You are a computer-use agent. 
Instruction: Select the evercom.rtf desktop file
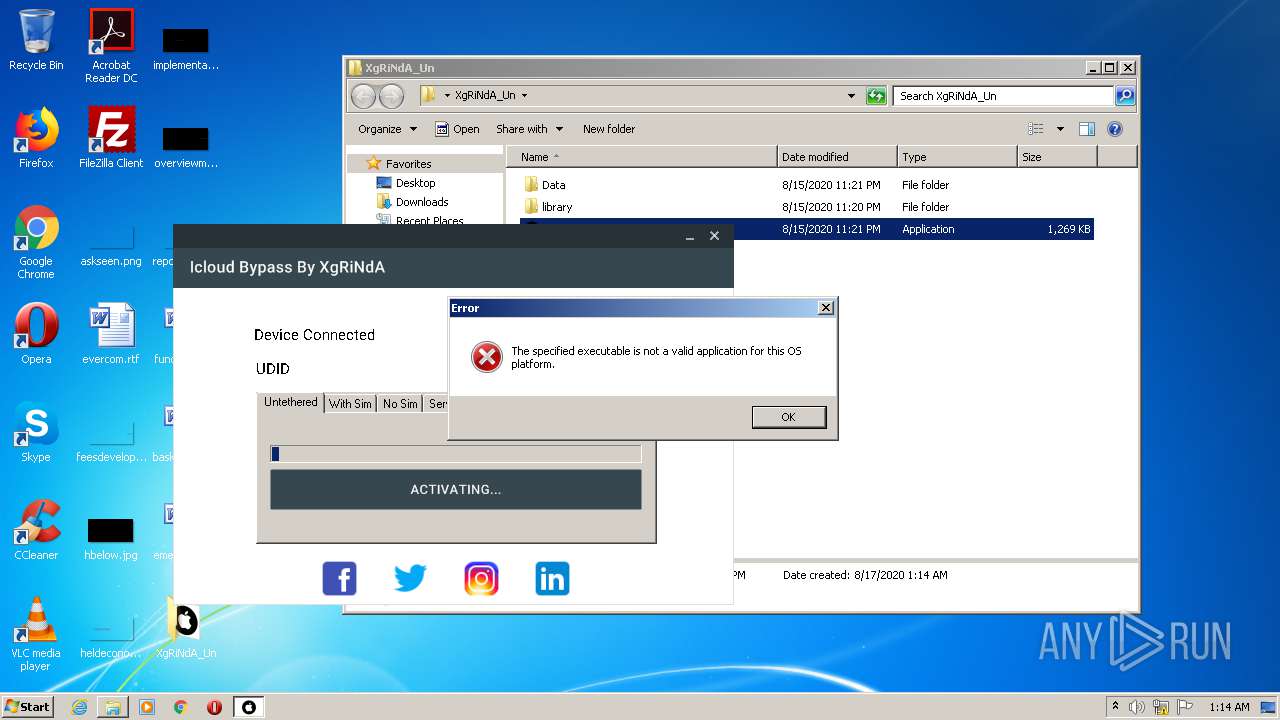coord(111,334)
